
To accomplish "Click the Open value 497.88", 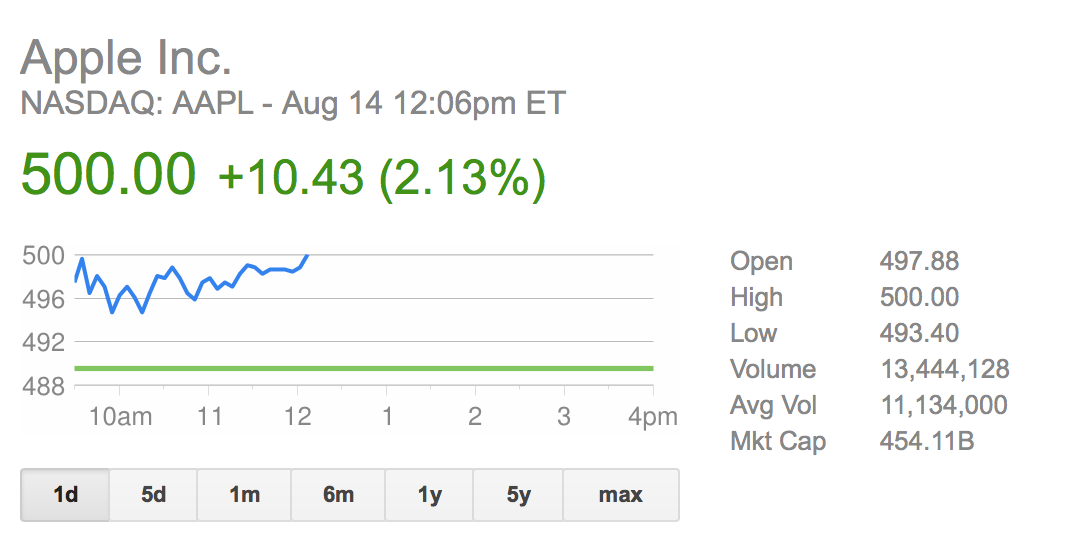I will (x=919, y=262).
